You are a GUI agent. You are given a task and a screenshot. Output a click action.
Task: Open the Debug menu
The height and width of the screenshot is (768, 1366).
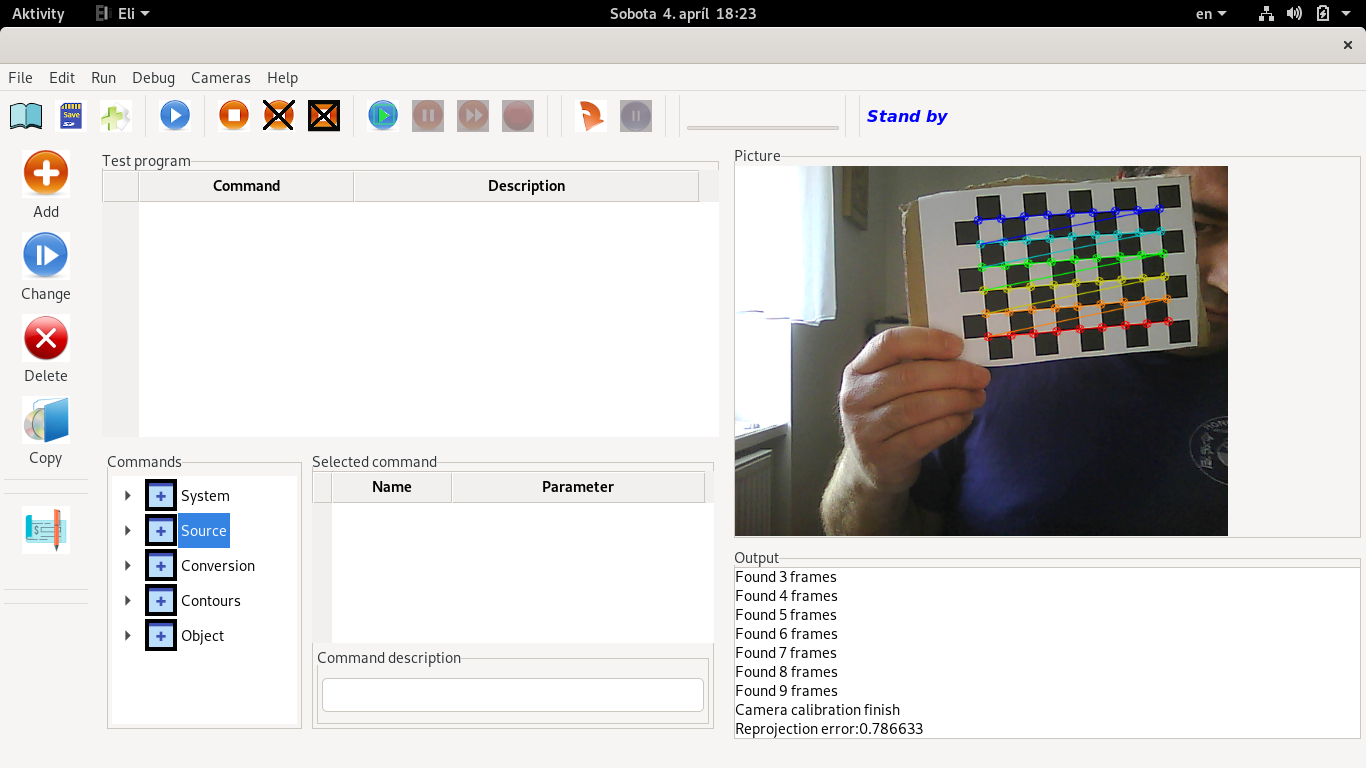click(153, 78)
